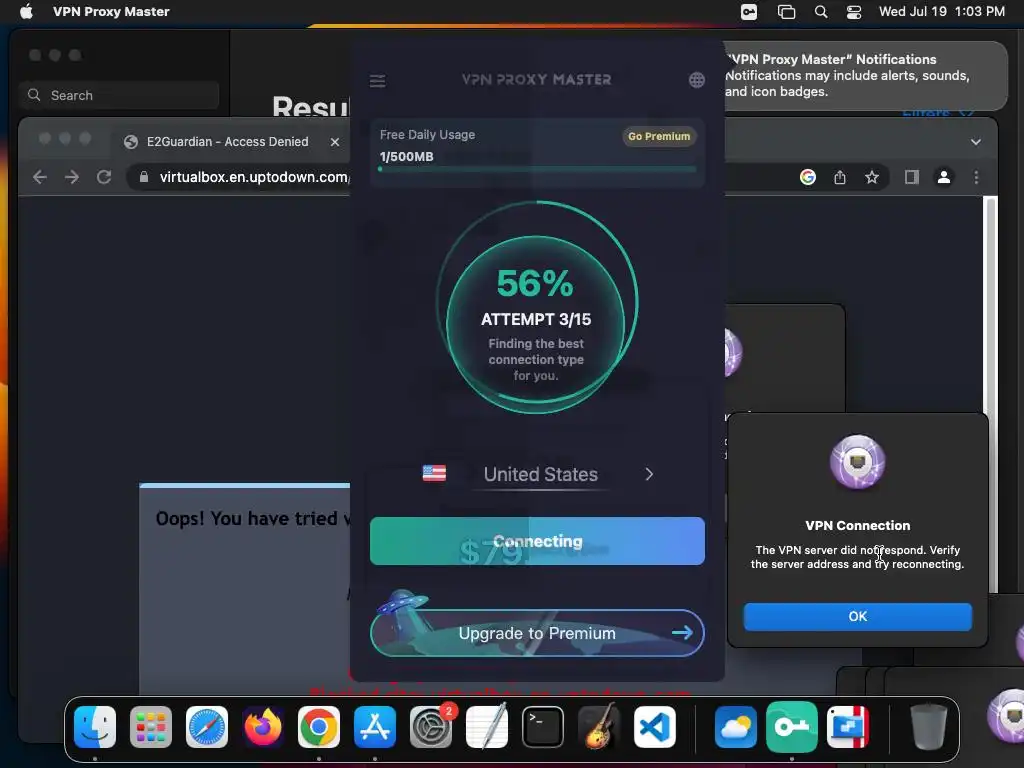The height and width of the screenshot is (768, 1024).
Task: Open the Chrome three-dot menu
Action: (976, 177)
